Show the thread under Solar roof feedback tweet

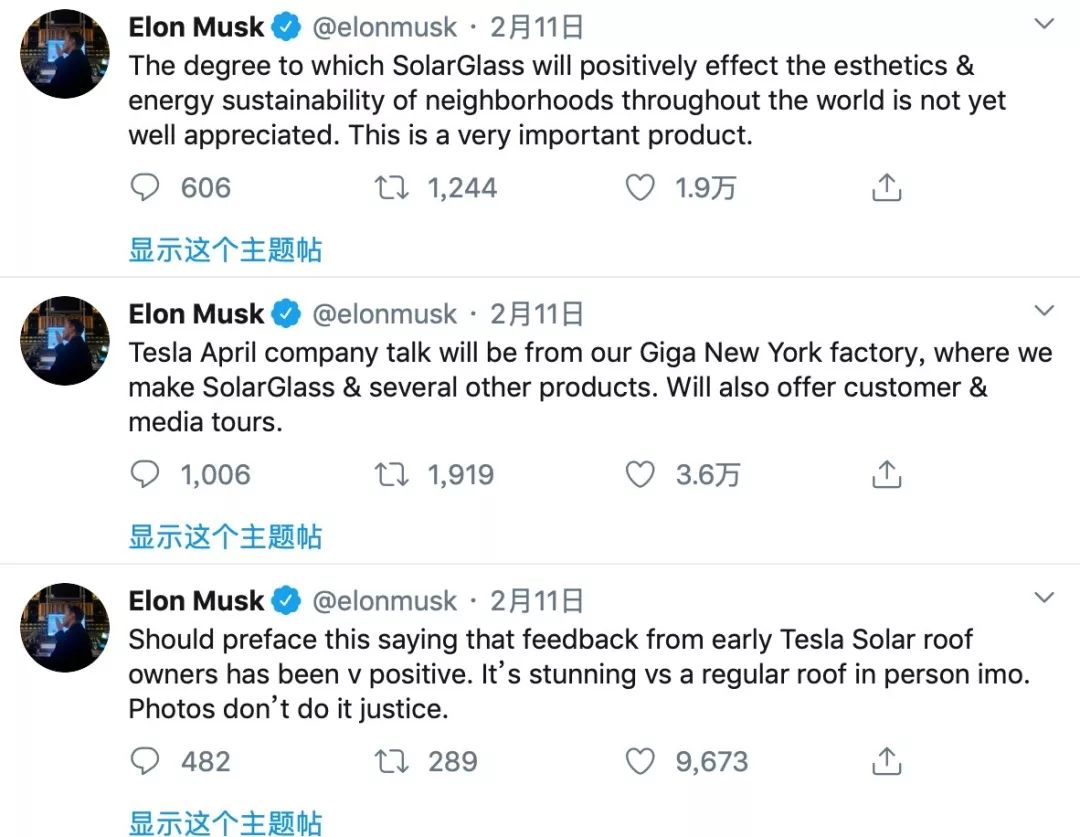point(225,823)
